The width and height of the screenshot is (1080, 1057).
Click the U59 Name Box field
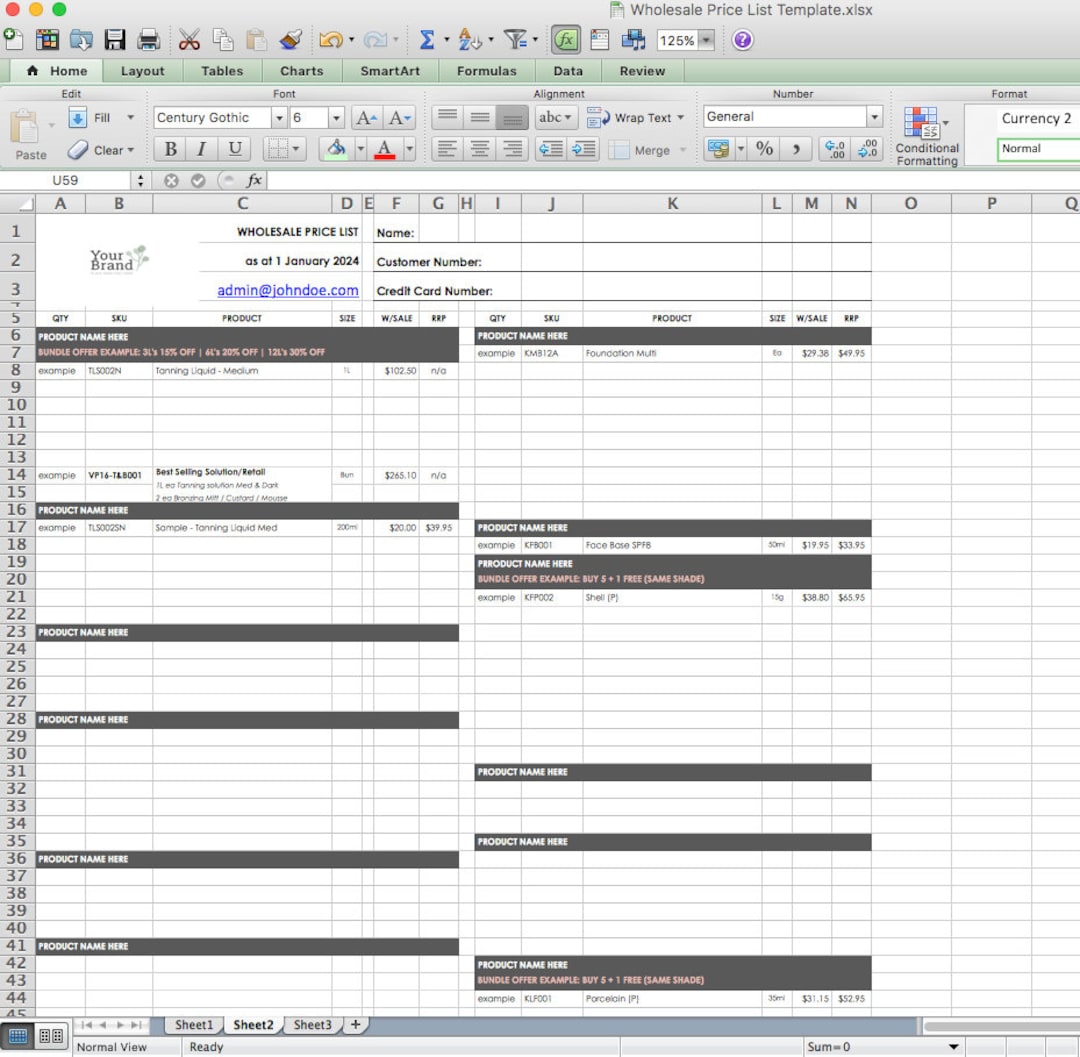pos(65,180)
